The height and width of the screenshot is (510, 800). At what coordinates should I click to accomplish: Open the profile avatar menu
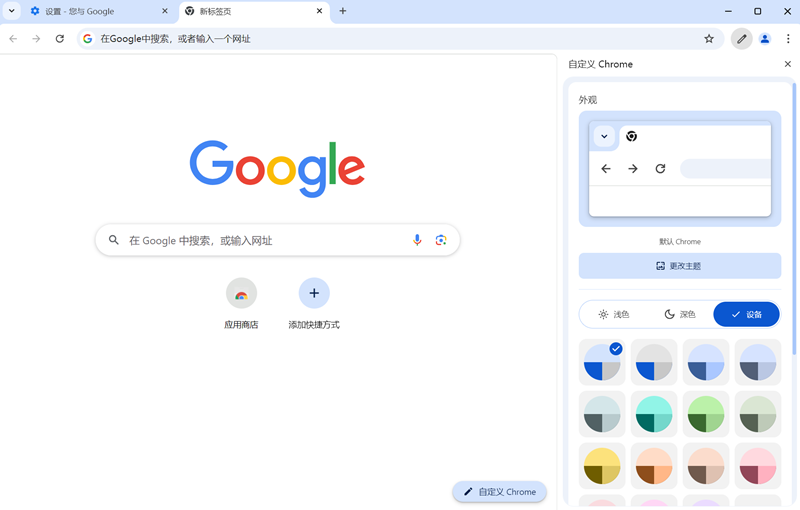[x=765, y=39]
